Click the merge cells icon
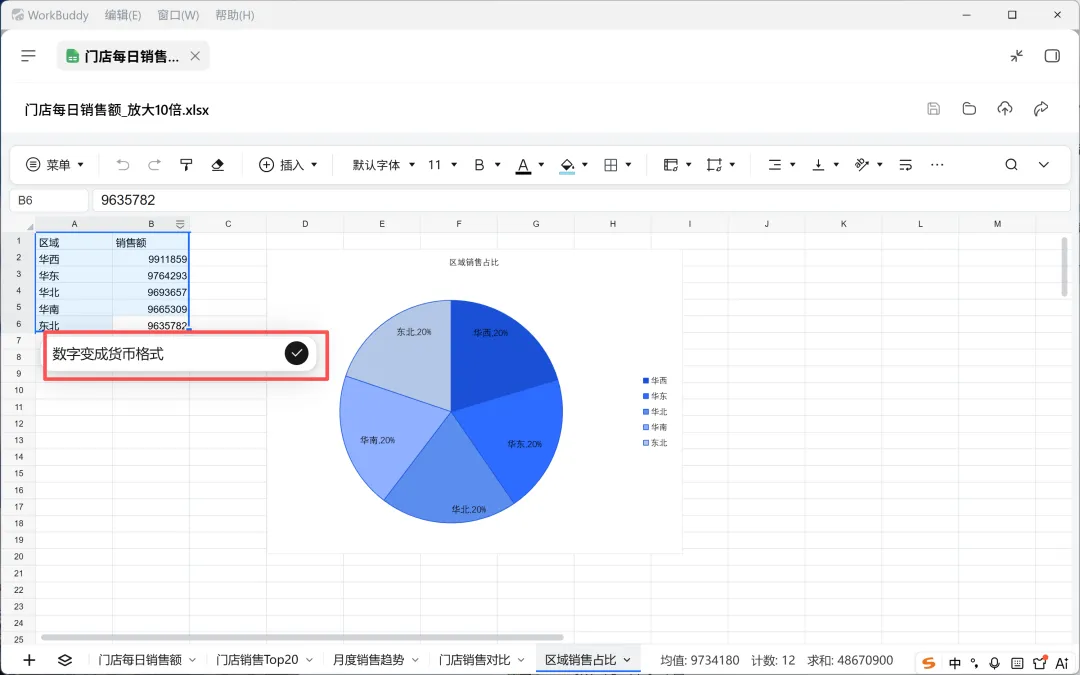1080x675 pixels. (x=714, y=165)
